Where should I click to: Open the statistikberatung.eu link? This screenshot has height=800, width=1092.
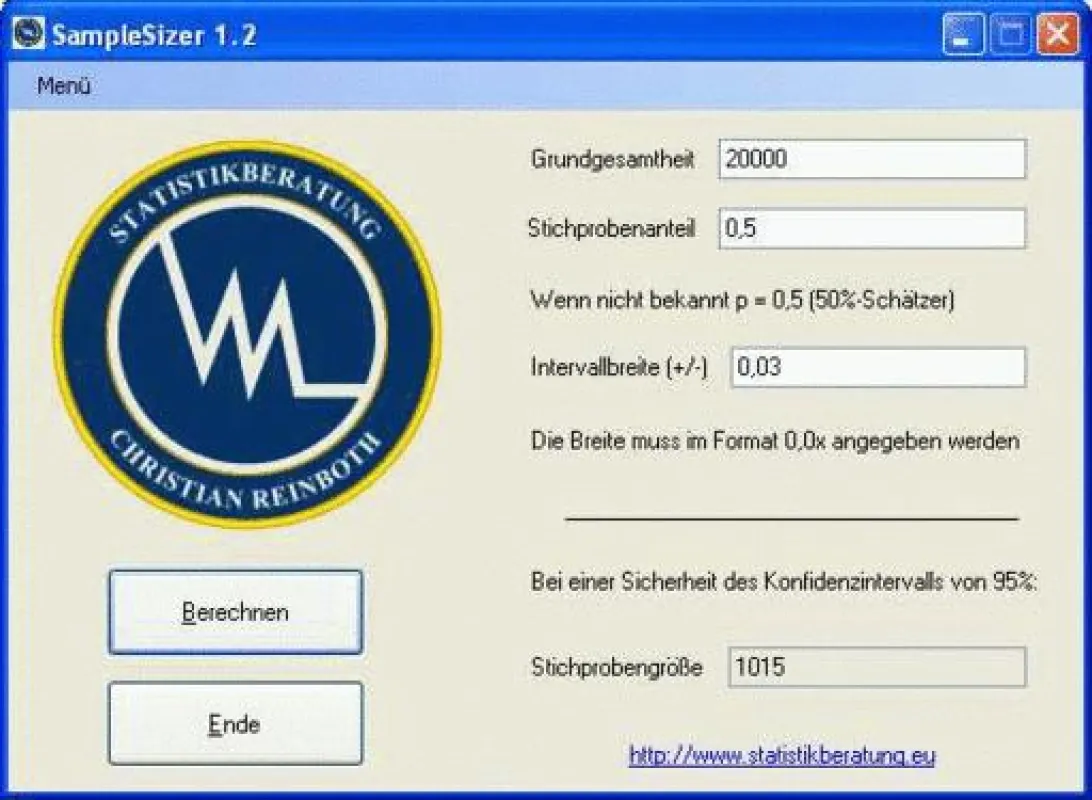point(781,755)
